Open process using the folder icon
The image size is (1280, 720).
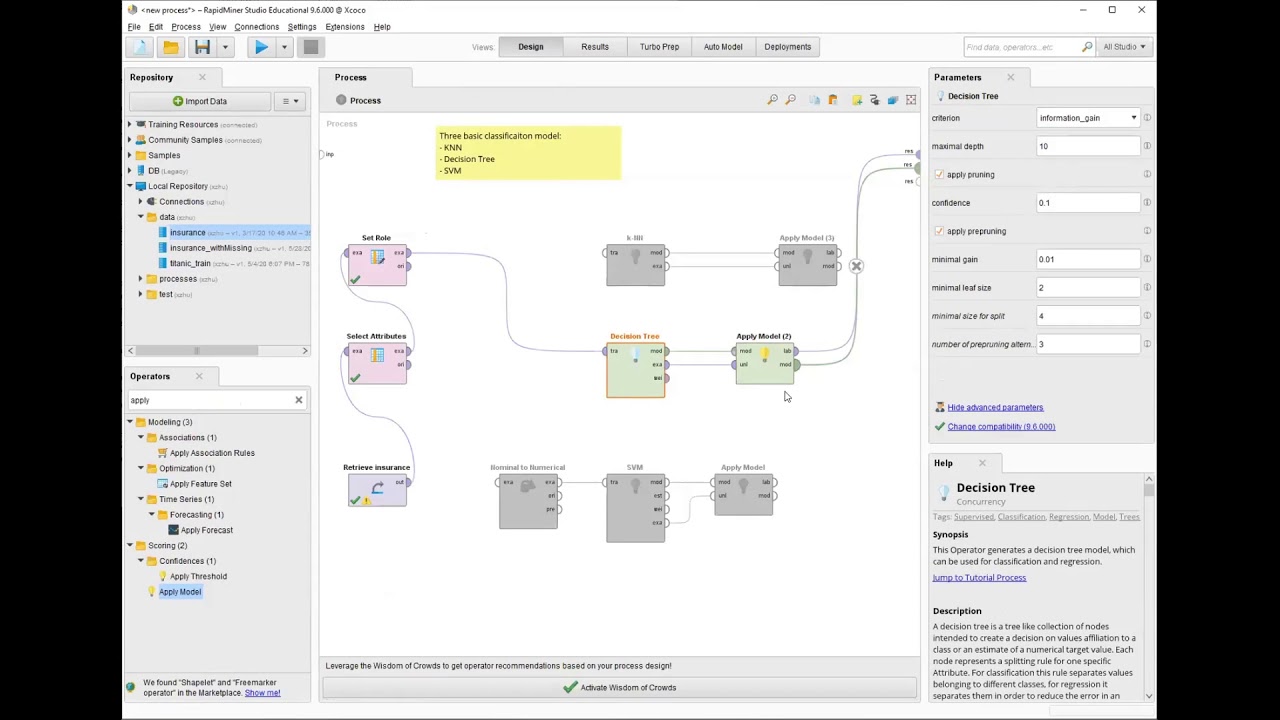tap(171, 47)
